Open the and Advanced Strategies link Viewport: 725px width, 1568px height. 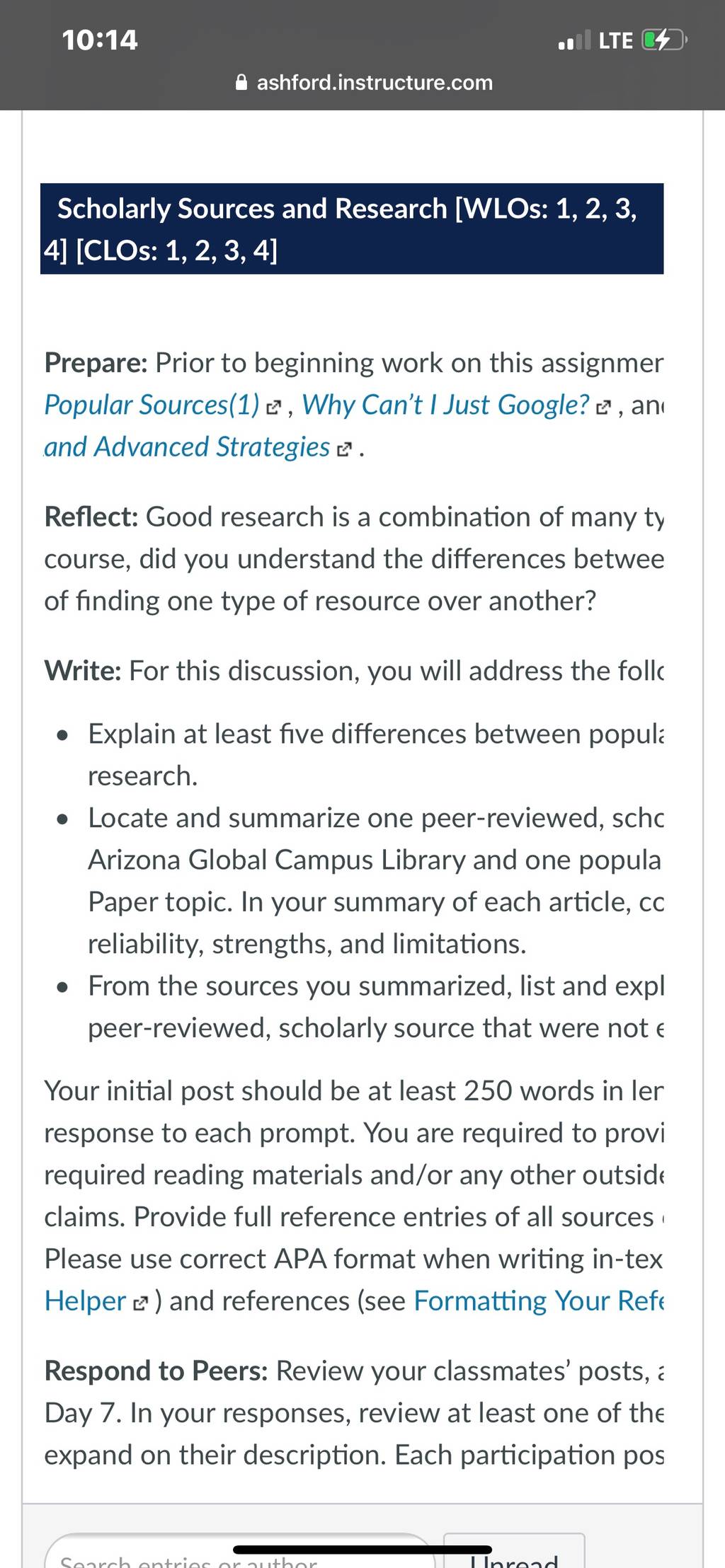[187, 447]
